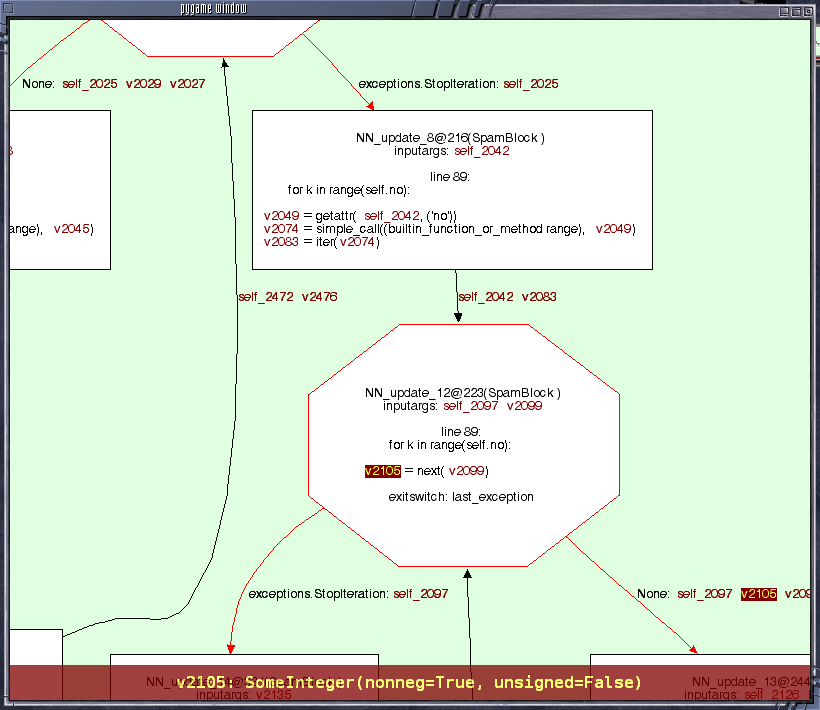
Task: Click the lower exceptions.StopIteration edge label
Action: (318, 594)
